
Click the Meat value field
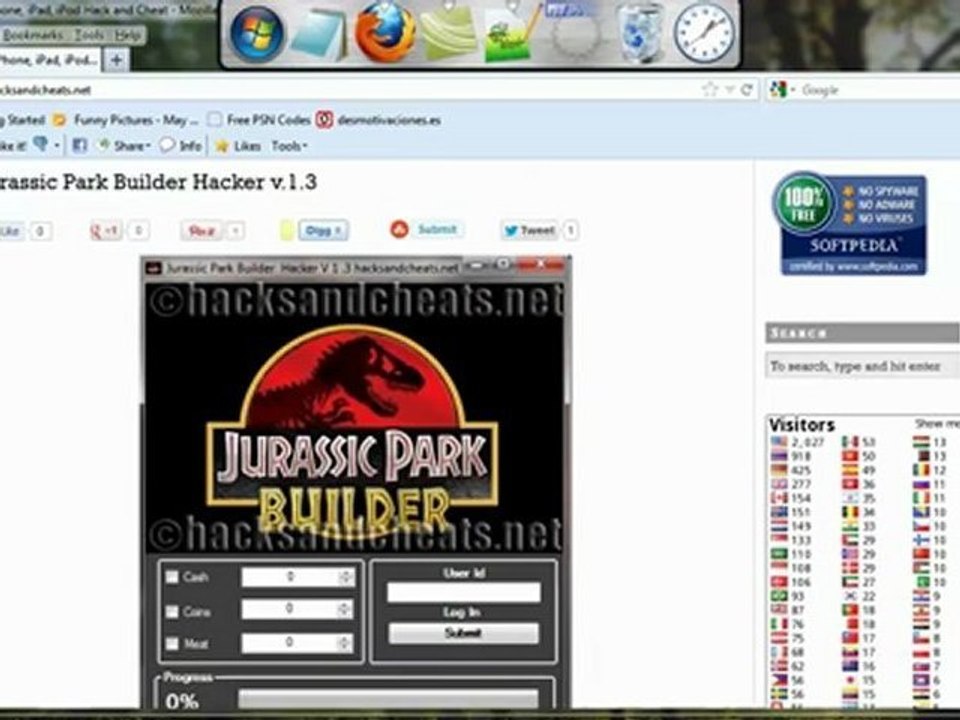(290, 642)
